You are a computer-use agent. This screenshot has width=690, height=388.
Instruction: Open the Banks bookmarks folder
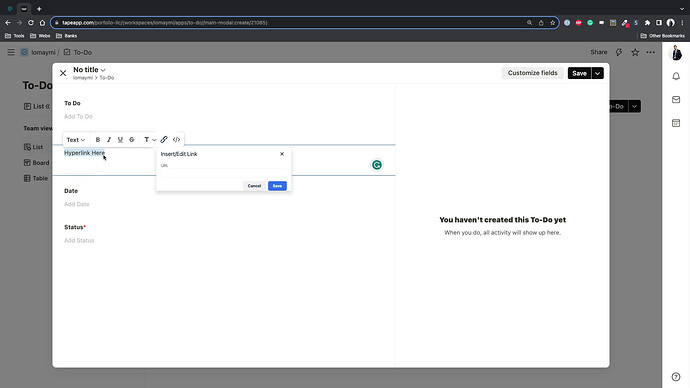coord(66,36)
